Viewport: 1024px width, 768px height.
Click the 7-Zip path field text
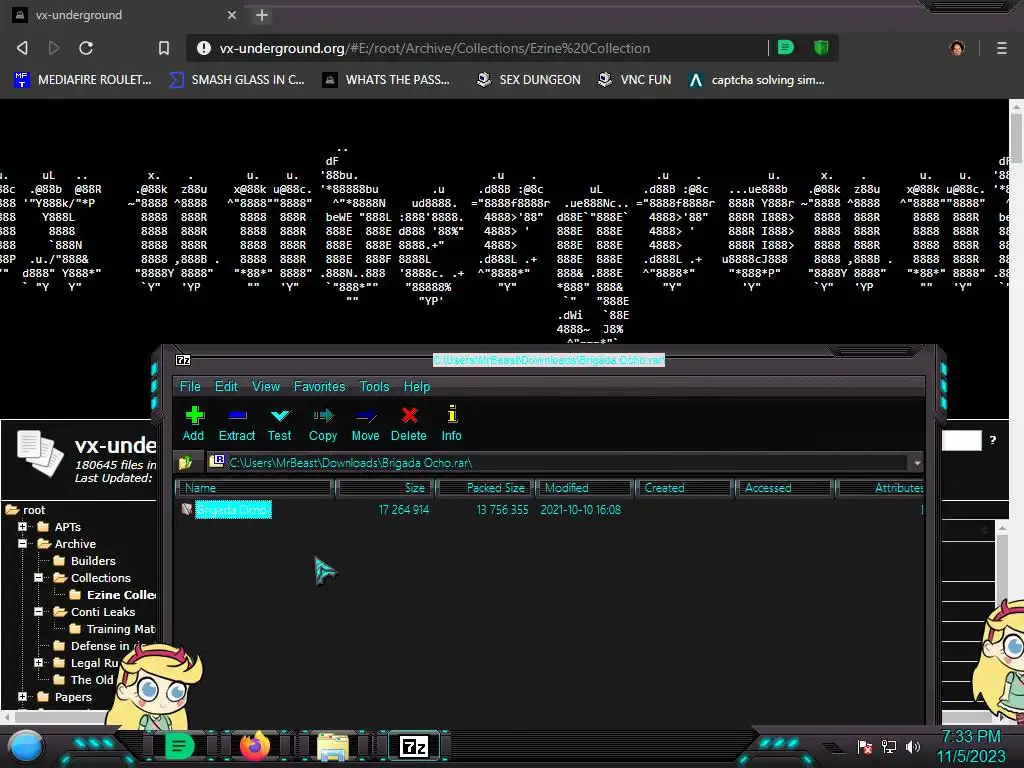[x=351, y=462]
